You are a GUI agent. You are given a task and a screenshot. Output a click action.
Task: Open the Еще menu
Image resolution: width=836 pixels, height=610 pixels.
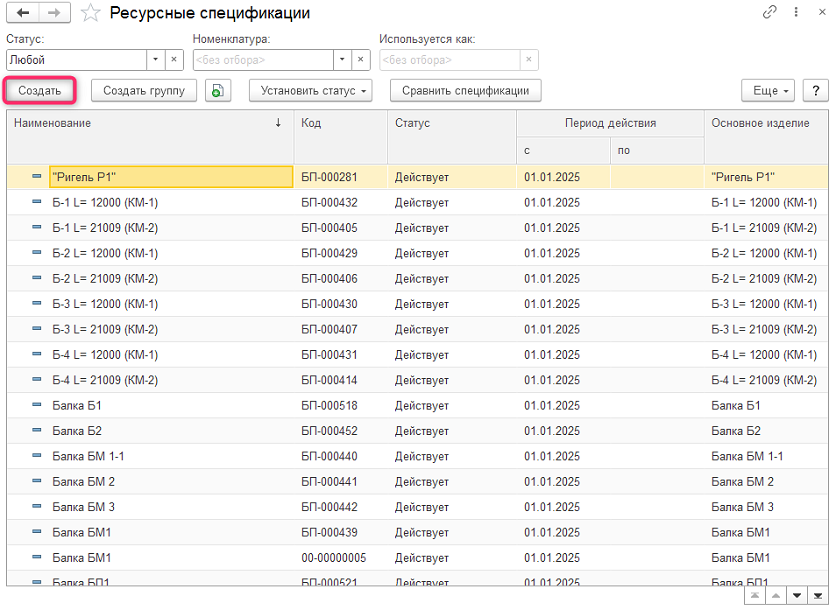(x=767, y=91)
